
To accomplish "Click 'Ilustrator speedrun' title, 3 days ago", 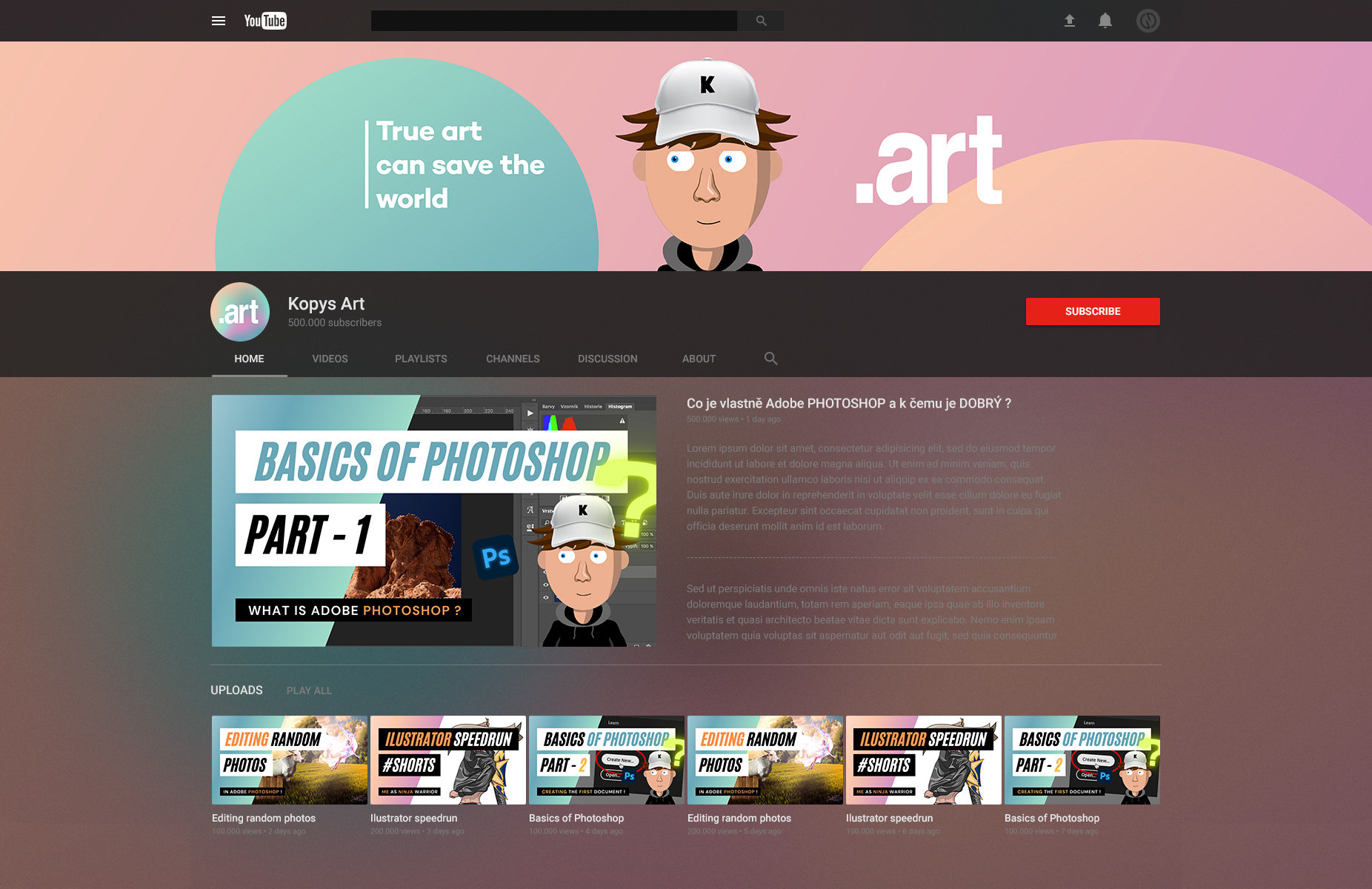I will pos(413,818).
